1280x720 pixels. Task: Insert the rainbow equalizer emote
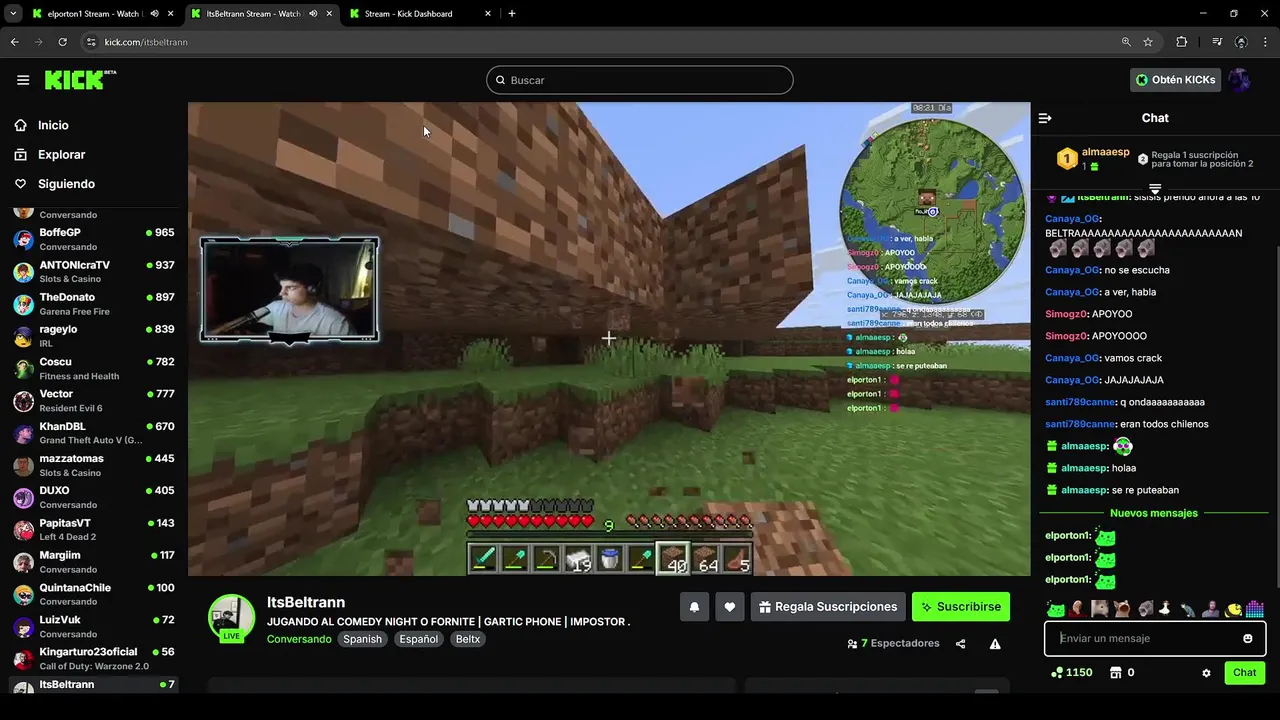point(1255,608)
